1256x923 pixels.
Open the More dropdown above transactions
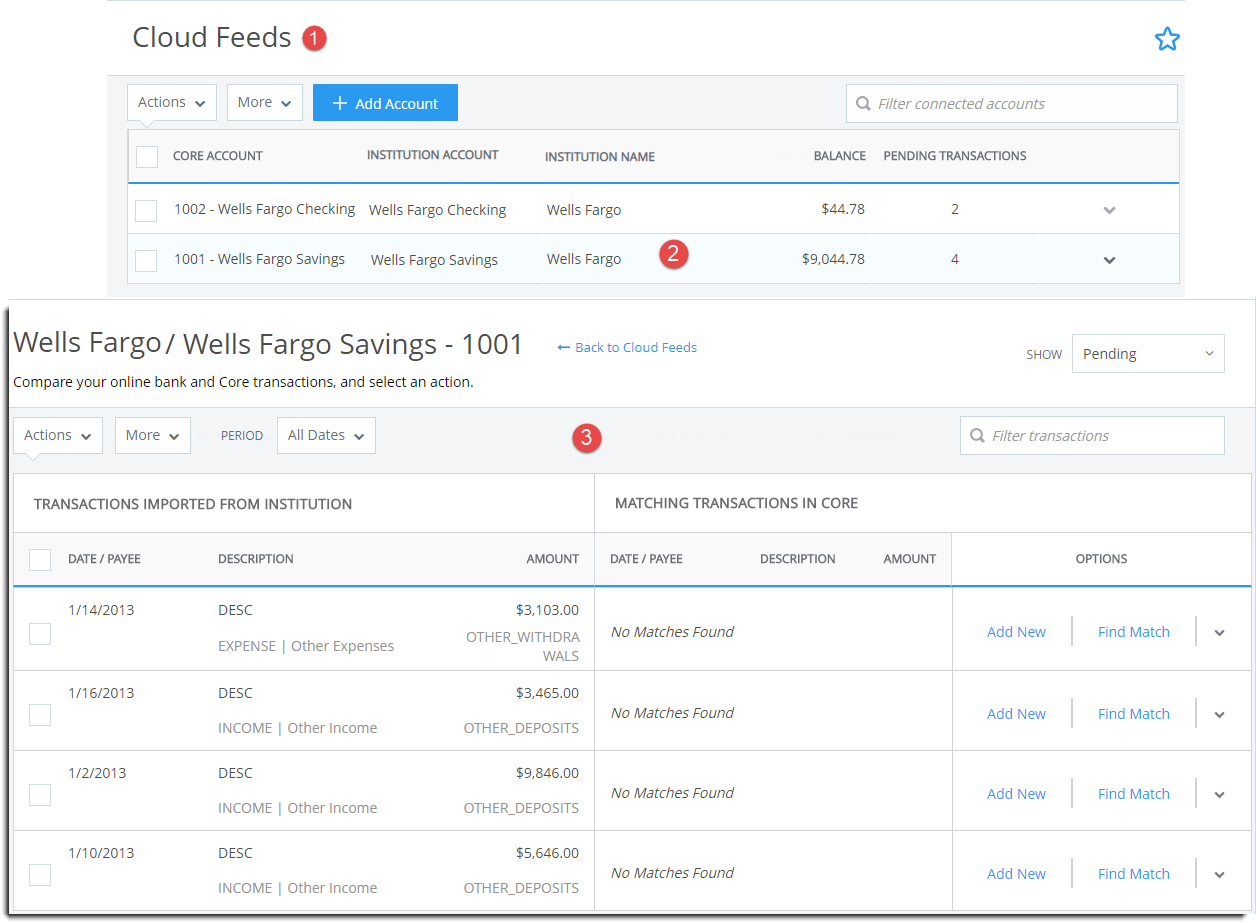pos(153,435)
